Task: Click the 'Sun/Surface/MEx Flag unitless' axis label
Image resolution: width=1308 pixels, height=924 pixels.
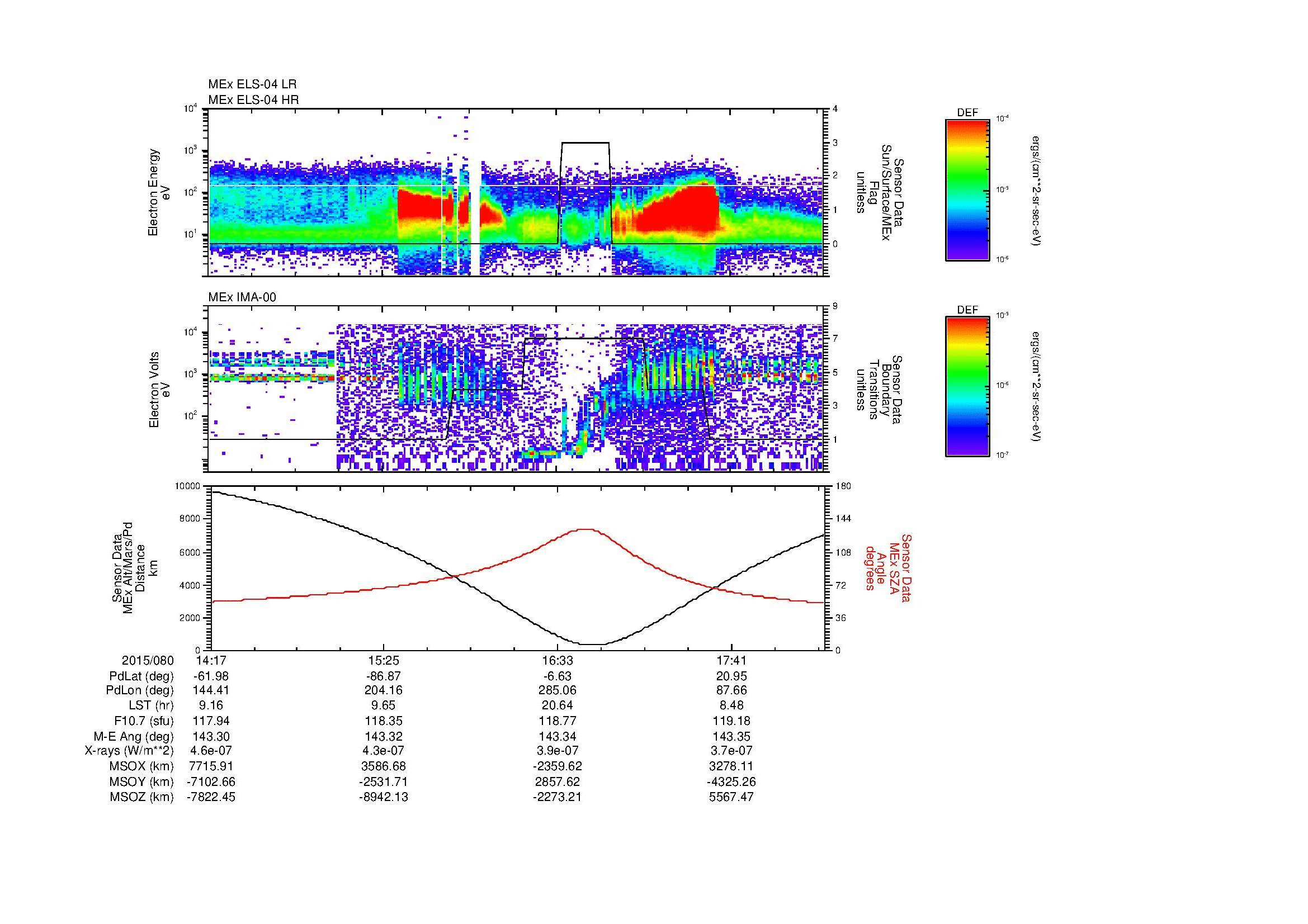Action: pos(880,192)
